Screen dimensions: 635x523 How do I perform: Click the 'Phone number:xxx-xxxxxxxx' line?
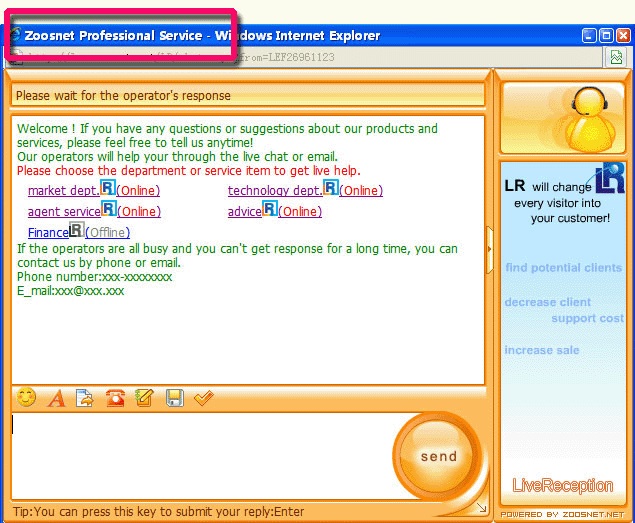[94, 277]
